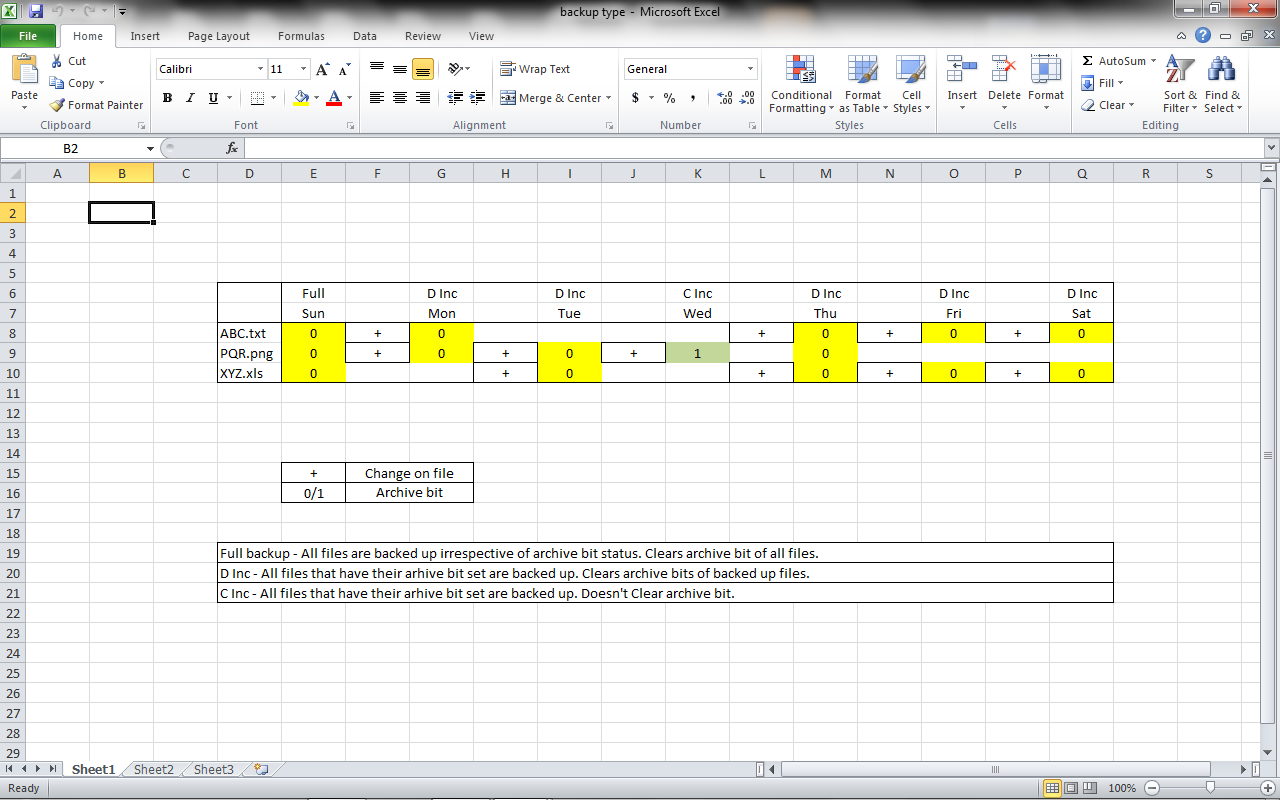Click Sort & Filter in the Editing group

pyautogui.click(x=1180, y=85)
